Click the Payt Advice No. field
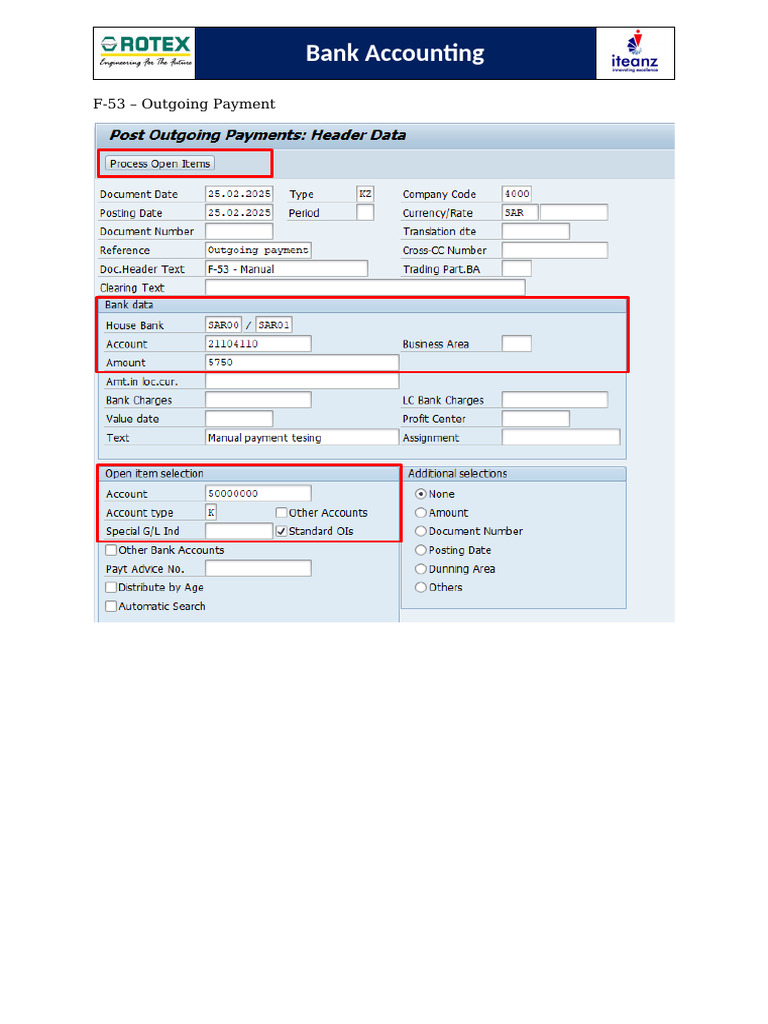This screenshot has width=768, height=1024. click(x=258, y=569)
